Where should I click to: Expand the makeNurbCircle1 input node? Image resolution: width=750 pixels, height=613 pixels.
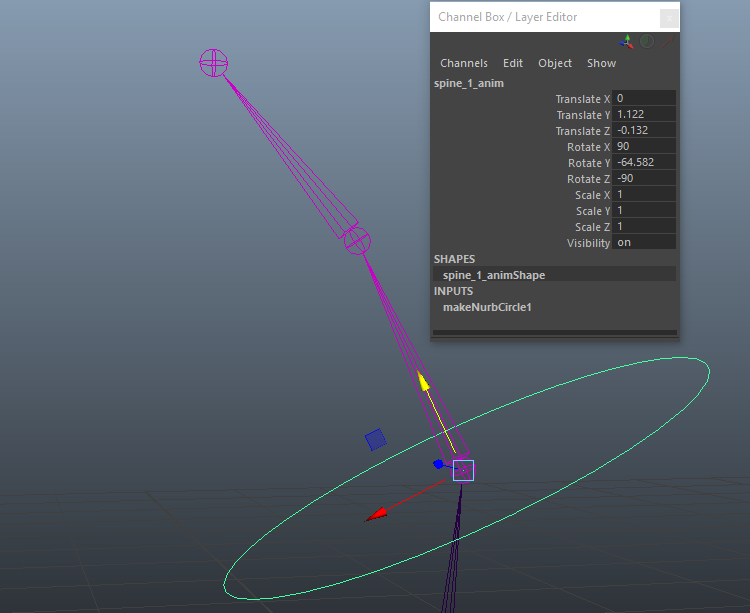click(487, 307)
